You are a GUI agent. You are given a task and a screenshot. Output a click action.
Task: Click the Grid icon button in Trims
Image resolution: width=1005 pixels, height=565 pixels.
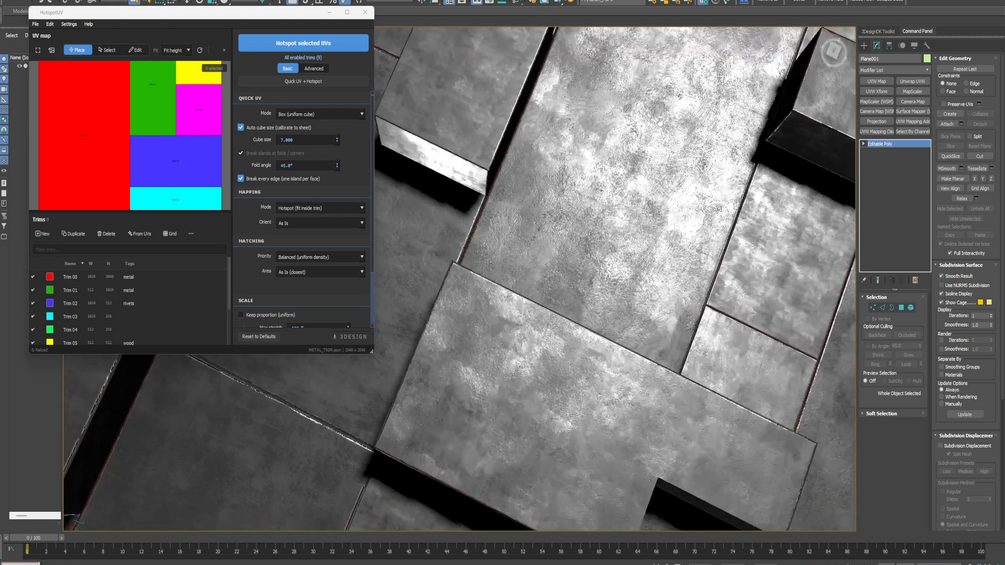170,234
